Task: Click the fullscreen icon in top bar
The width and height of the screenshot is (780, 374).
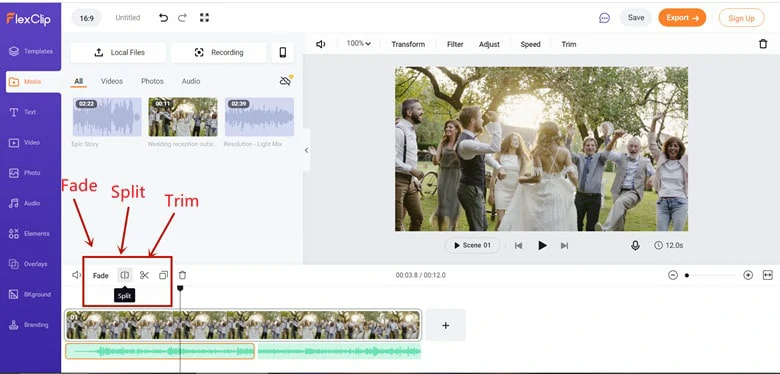Action: click(x=204, y=17)
